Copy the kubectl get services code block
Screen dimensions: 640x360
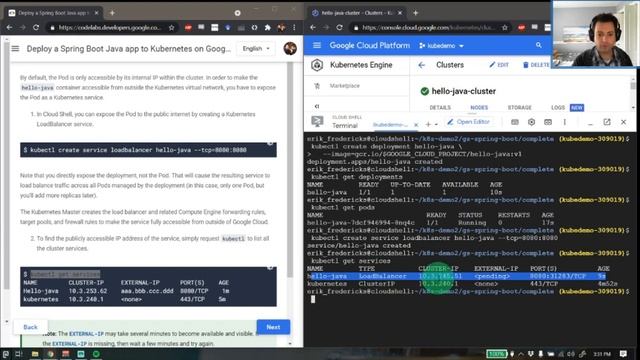[270, 268]
